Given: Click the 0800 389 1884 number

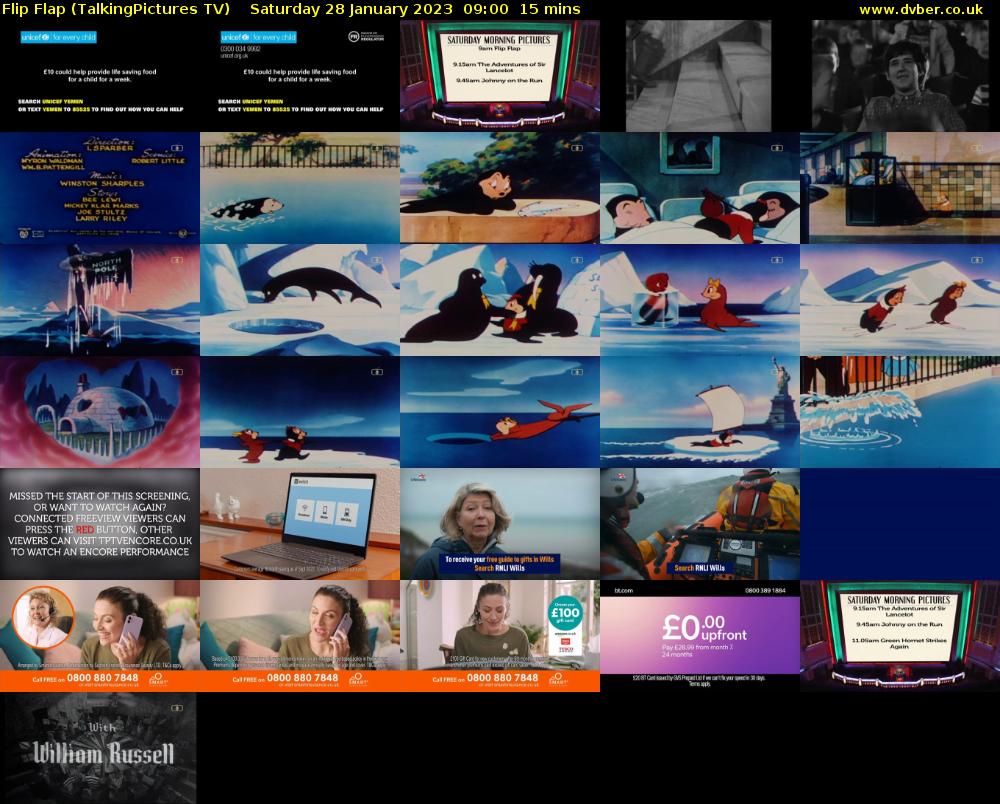Looking at the screenshot, I should [x=765, y=590].
